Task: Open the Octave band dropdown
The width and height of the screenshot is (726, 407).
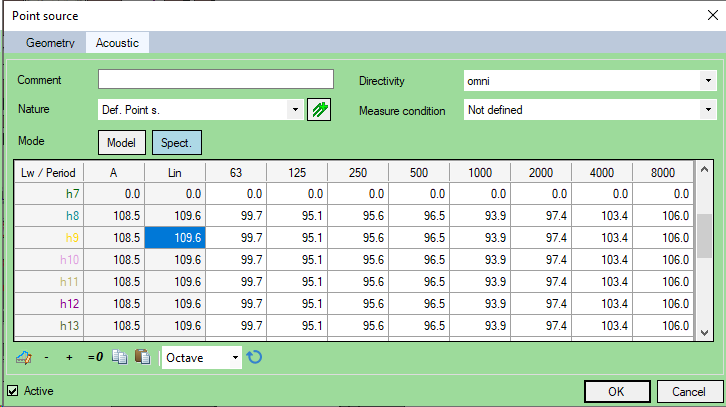Action: coord(203,357)
